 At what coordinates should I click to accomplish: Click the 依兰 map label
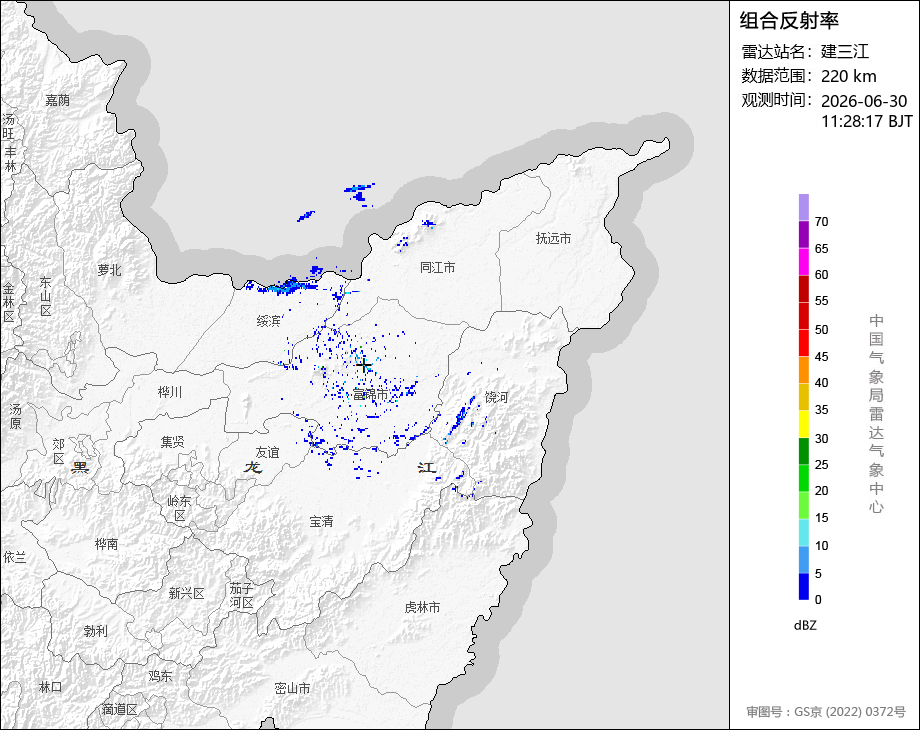[x=15, y=557]
